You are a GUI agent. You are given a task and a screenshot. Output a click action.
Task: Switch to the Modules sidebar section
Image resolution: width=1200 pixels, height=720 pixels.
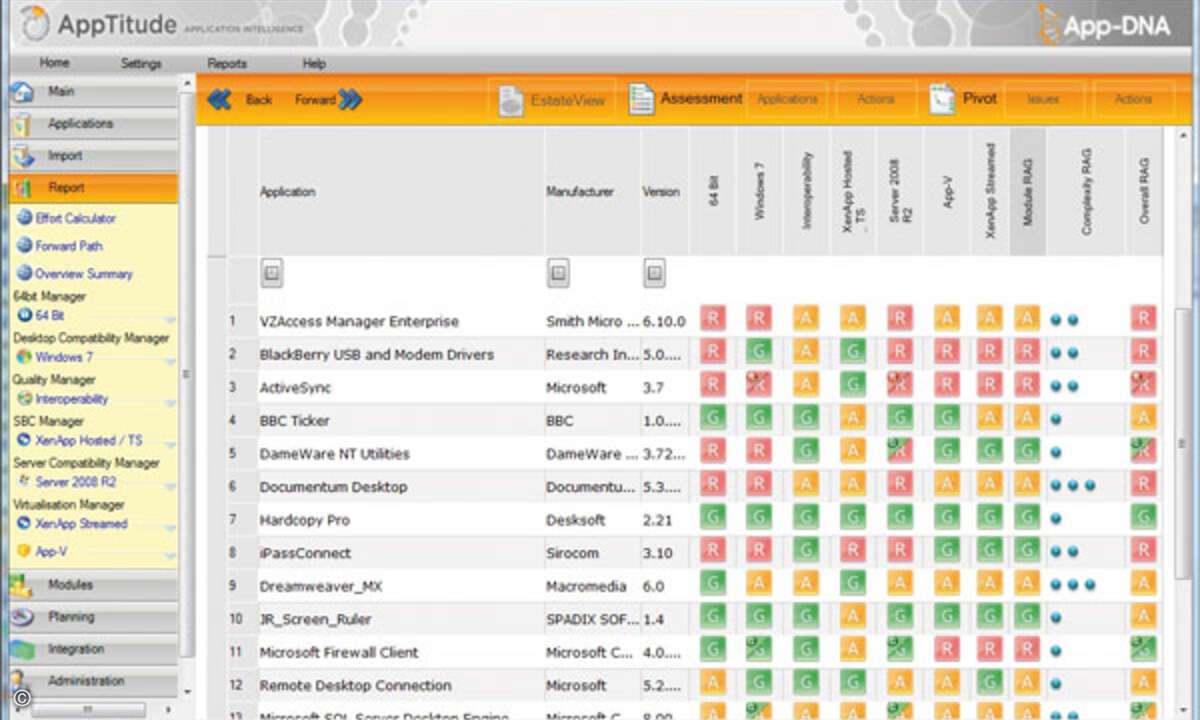point(94,585)
